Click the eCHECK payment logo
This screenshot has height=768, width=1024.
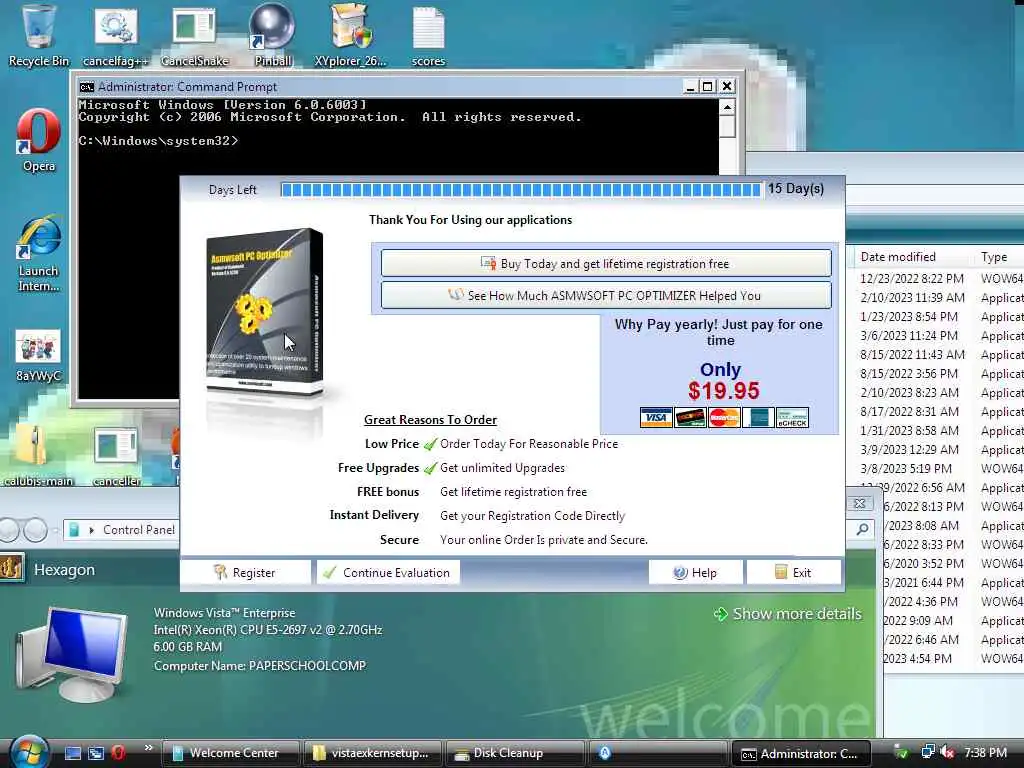coord(792,417)
